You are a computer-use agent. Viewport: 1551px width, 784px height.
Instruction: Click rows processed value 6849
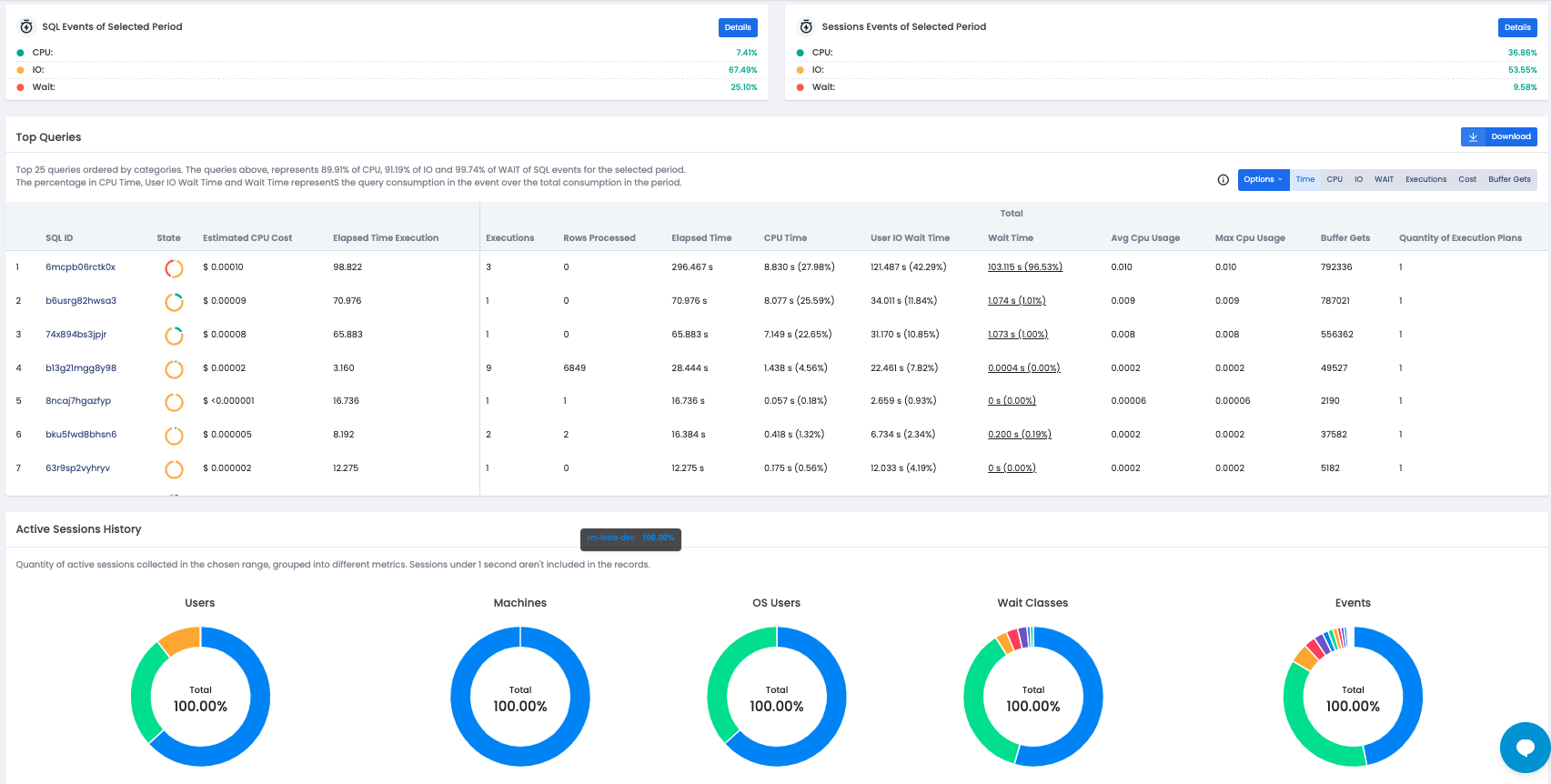(x=574, y=368)
